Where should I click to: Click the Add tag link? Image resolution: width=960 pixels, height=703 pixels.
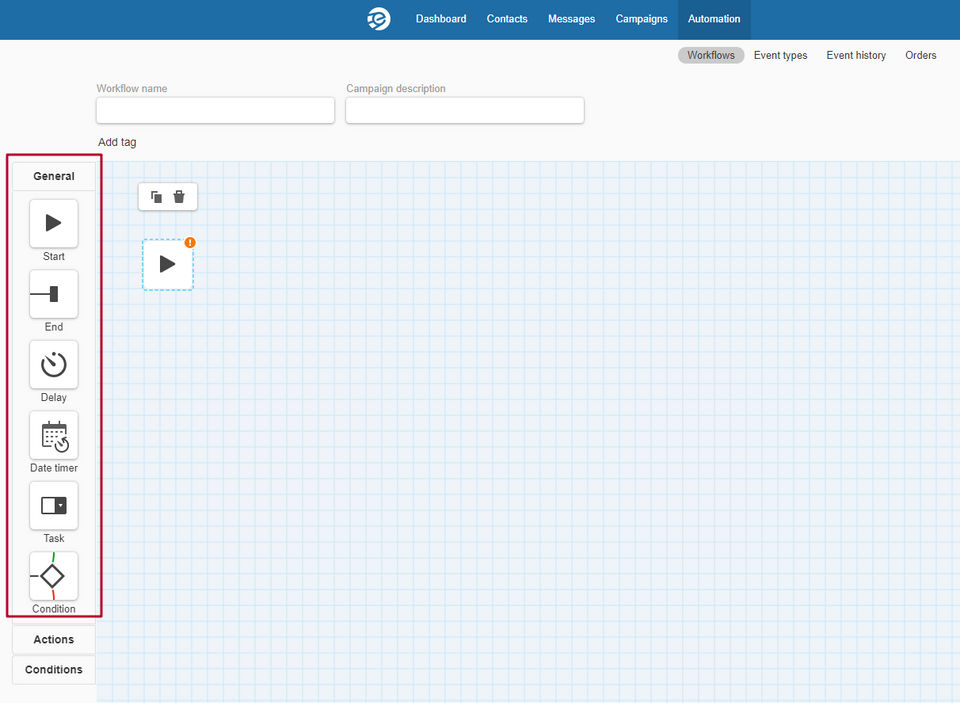(117, 142)
